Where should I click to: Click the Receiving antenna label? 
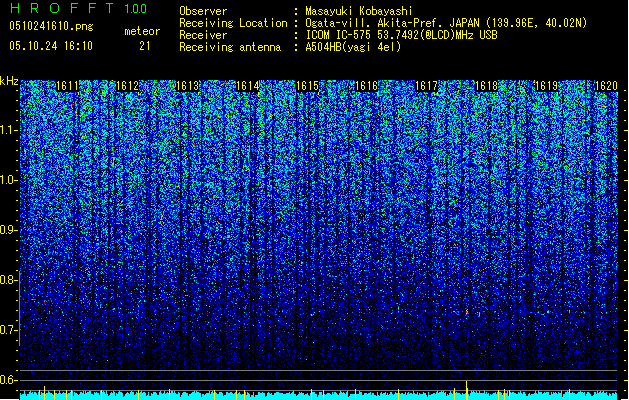pos(230,47)
